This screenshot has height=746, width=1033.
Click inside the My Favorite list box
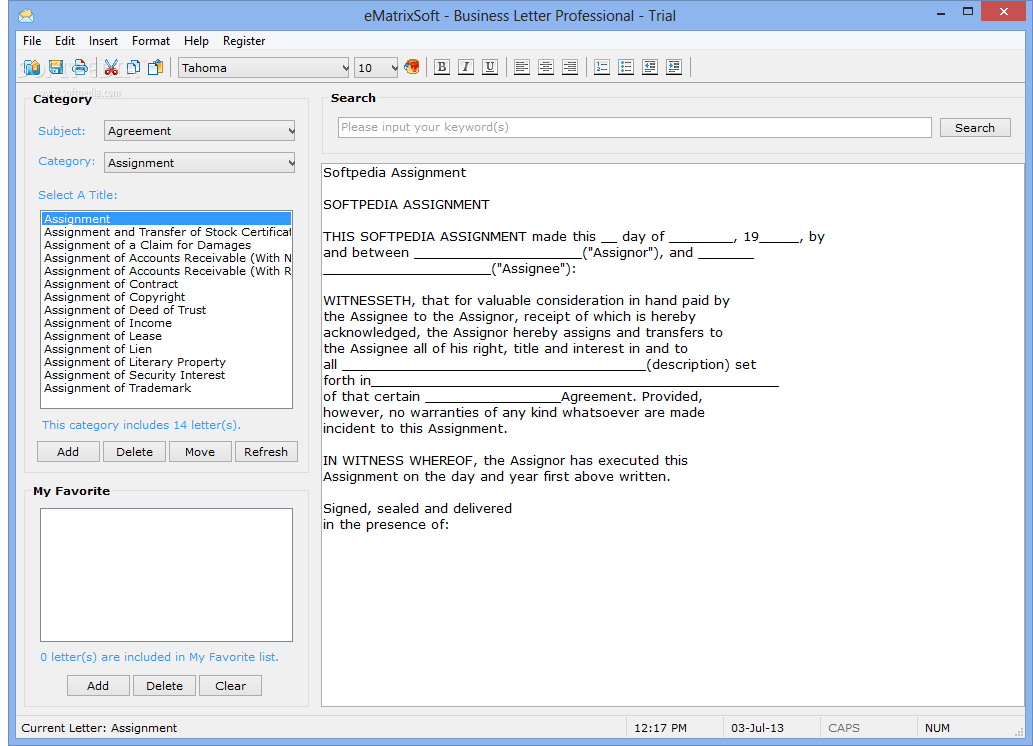click(x=167, y=575)
